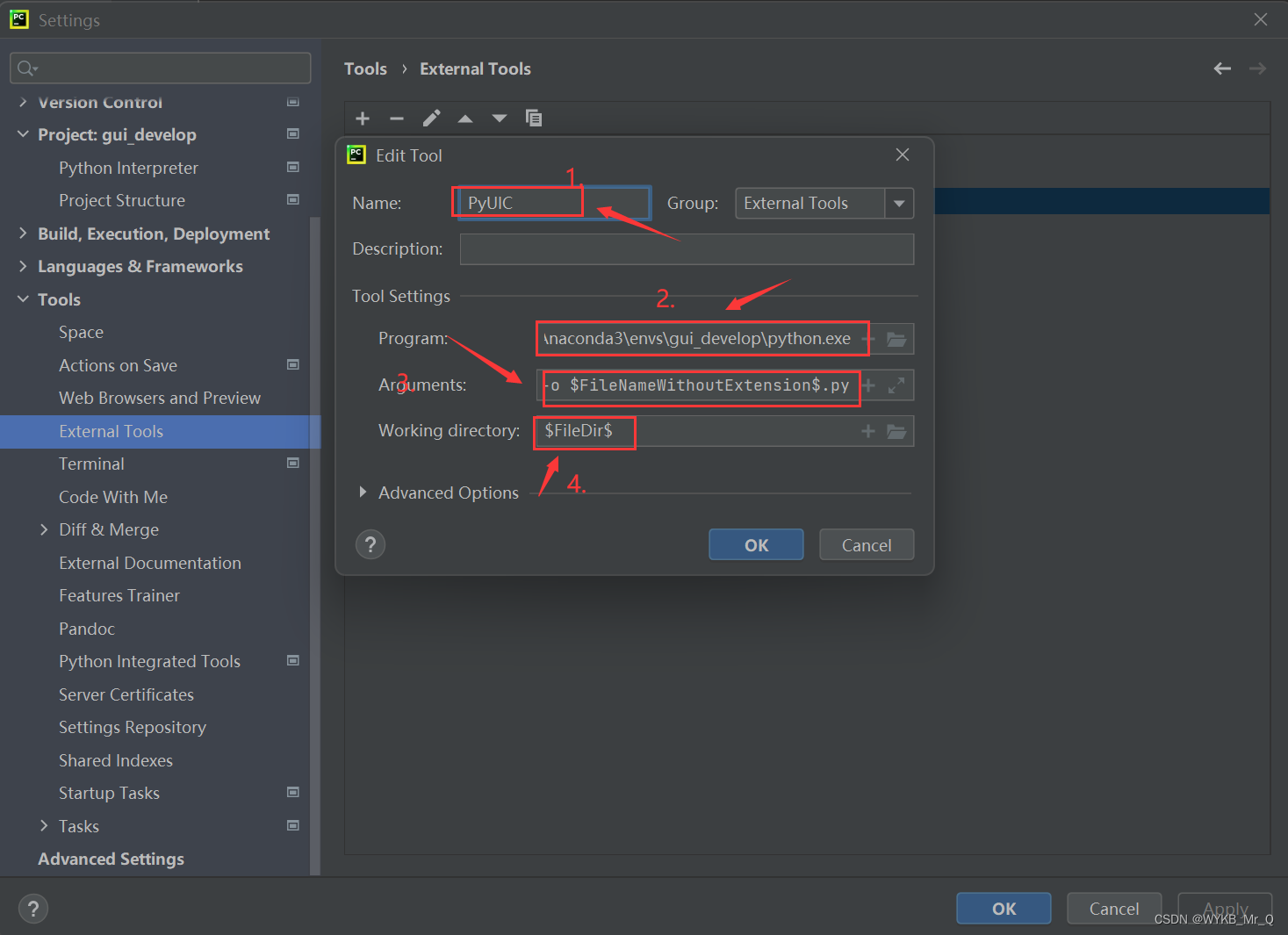
Task: Open Project Structure settings
Action: (x=122, y=200)
